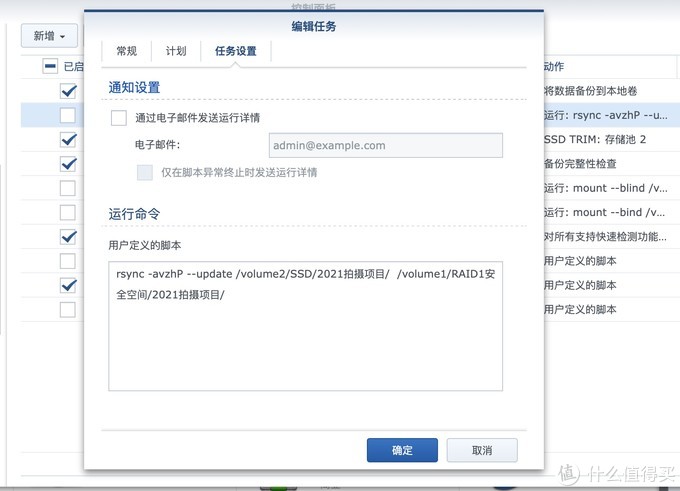The image size is (680, 491).
Task: Check the mount --bind task checkbox
Action: click(68, 213)
